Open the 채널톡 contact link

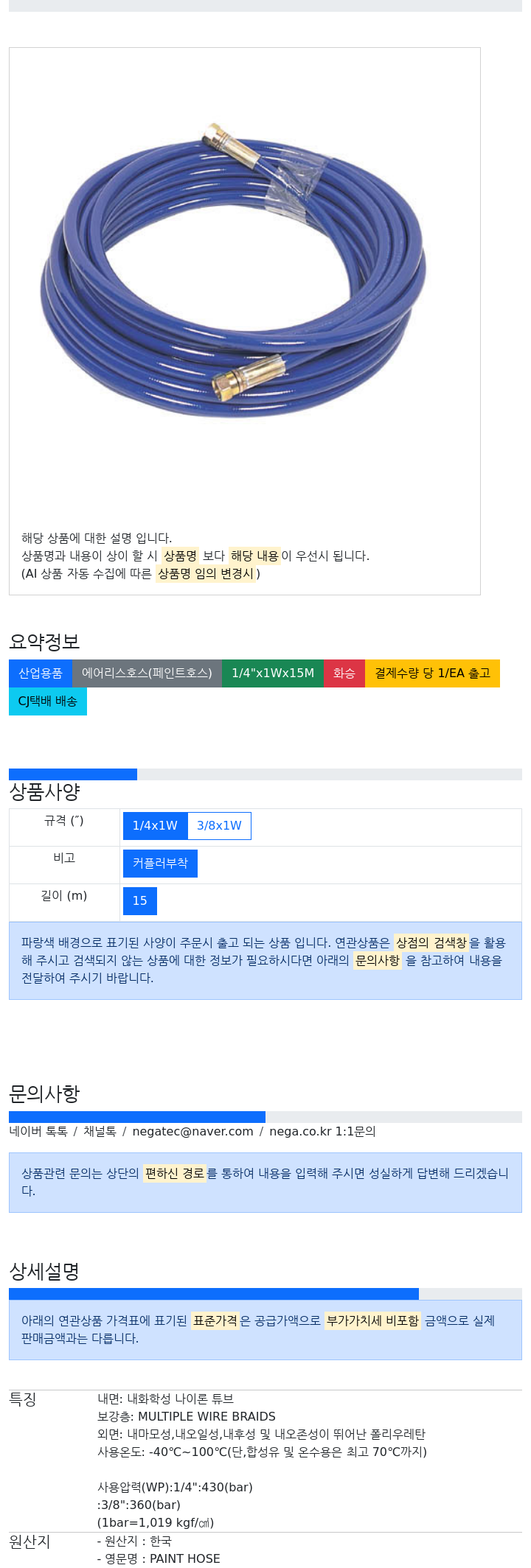[100, 1132]
